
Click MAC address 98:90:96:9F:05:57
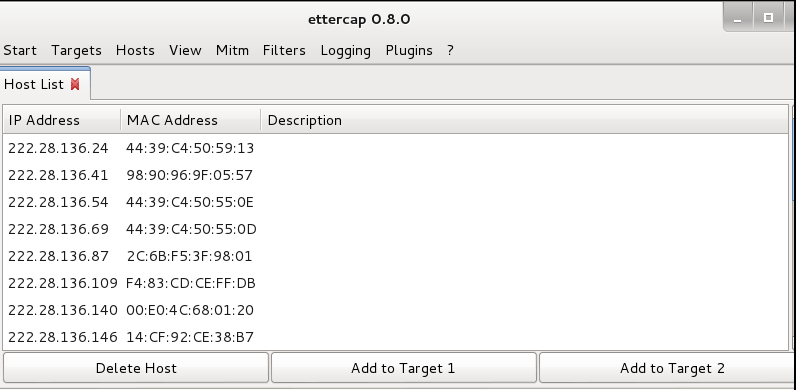point(189,175)
